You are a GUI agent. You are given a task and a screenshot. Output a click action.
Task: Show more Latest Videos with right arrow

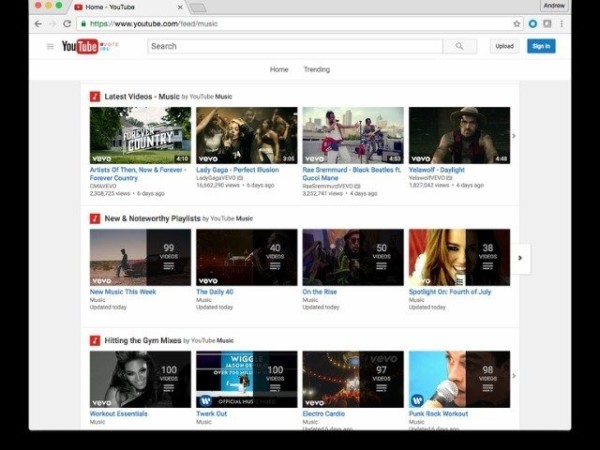point(514,136)
